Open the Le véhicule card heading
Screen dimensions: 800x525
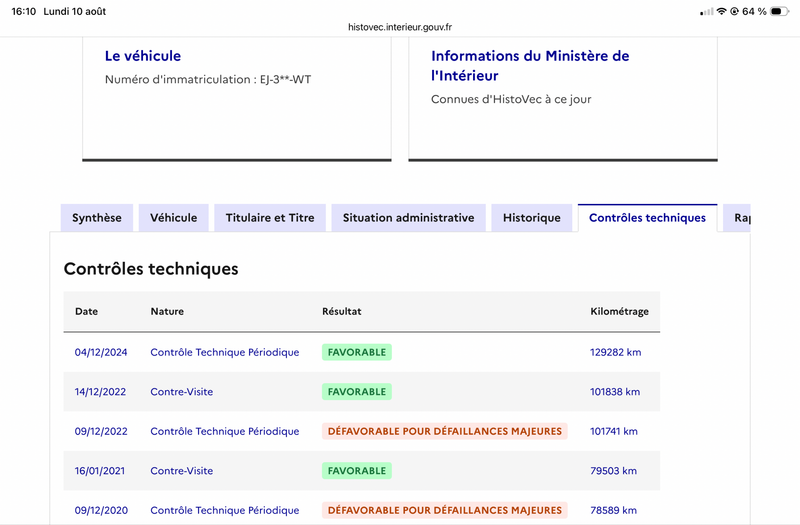[x=143, y=56]
